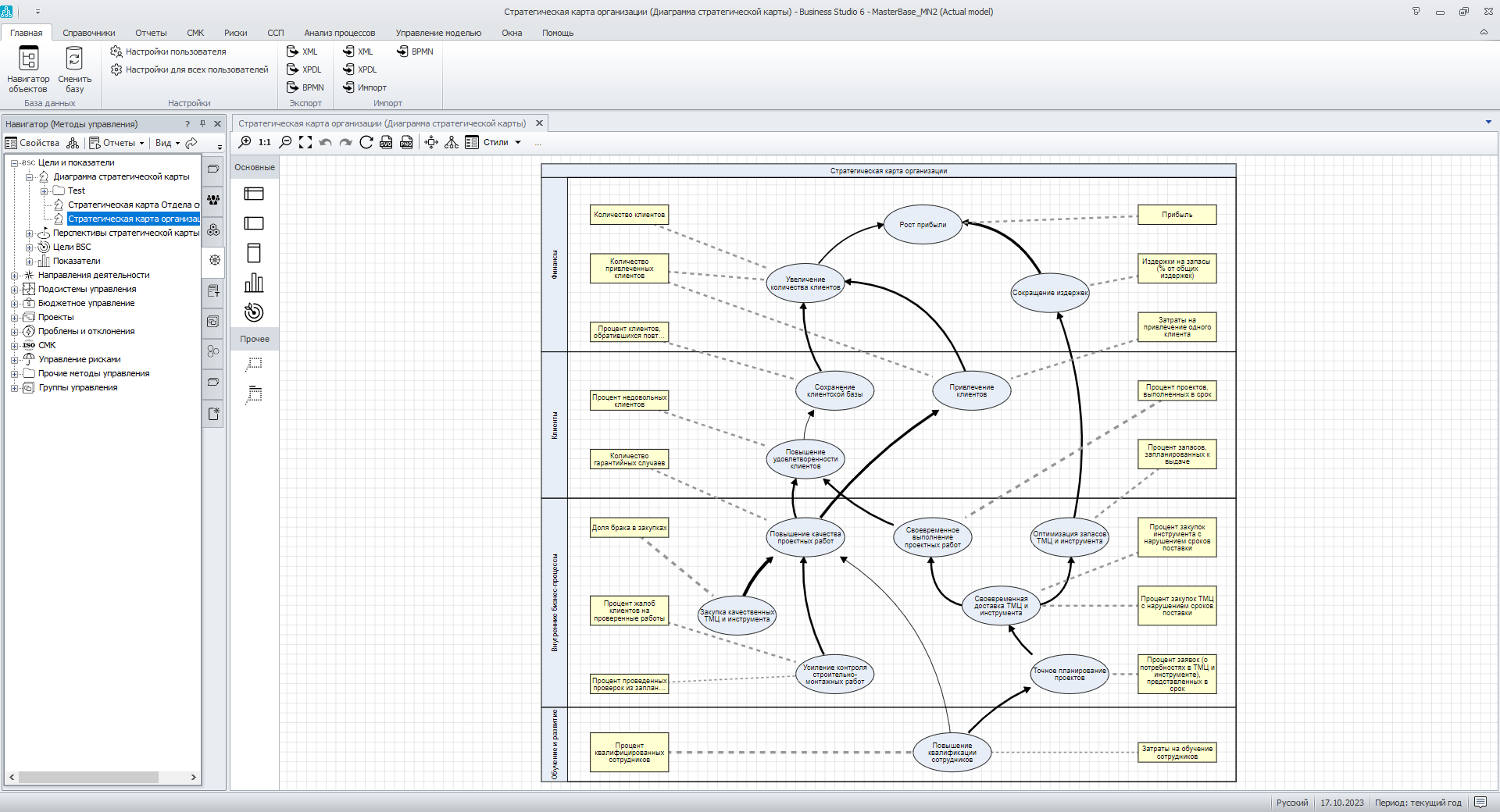Select the bar chart indicator shape in palette

click(x=254, y=283)
